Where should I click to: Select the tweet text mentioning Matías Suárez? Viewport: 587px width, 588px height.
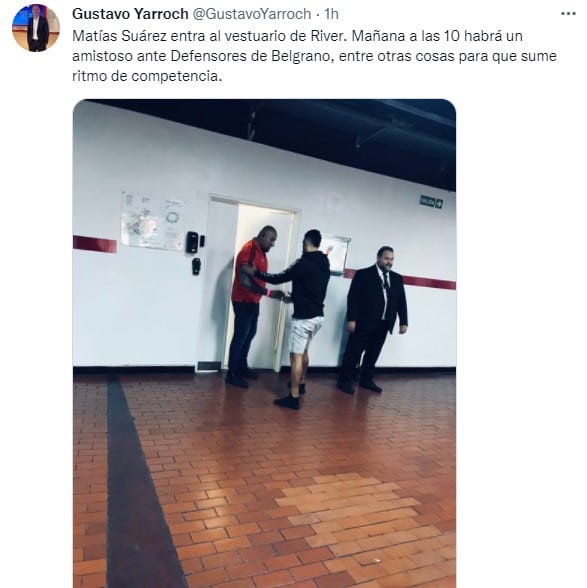314,56
